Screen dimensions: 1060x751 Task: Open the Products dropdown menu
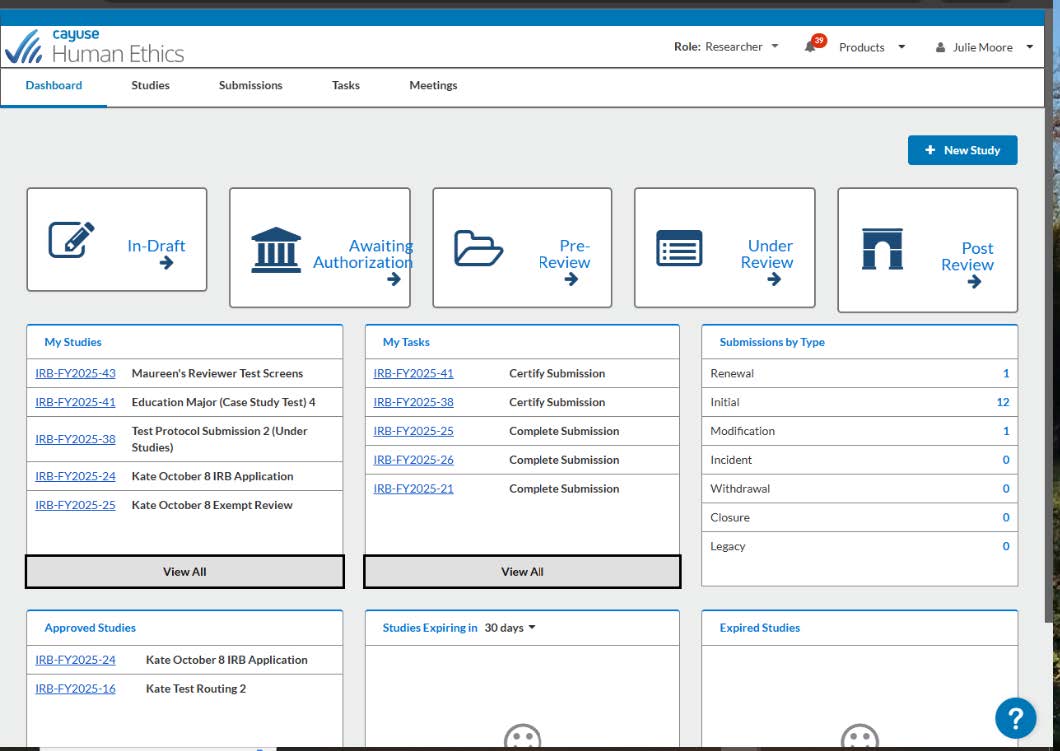pyautogui.click(x=872, y=47)
